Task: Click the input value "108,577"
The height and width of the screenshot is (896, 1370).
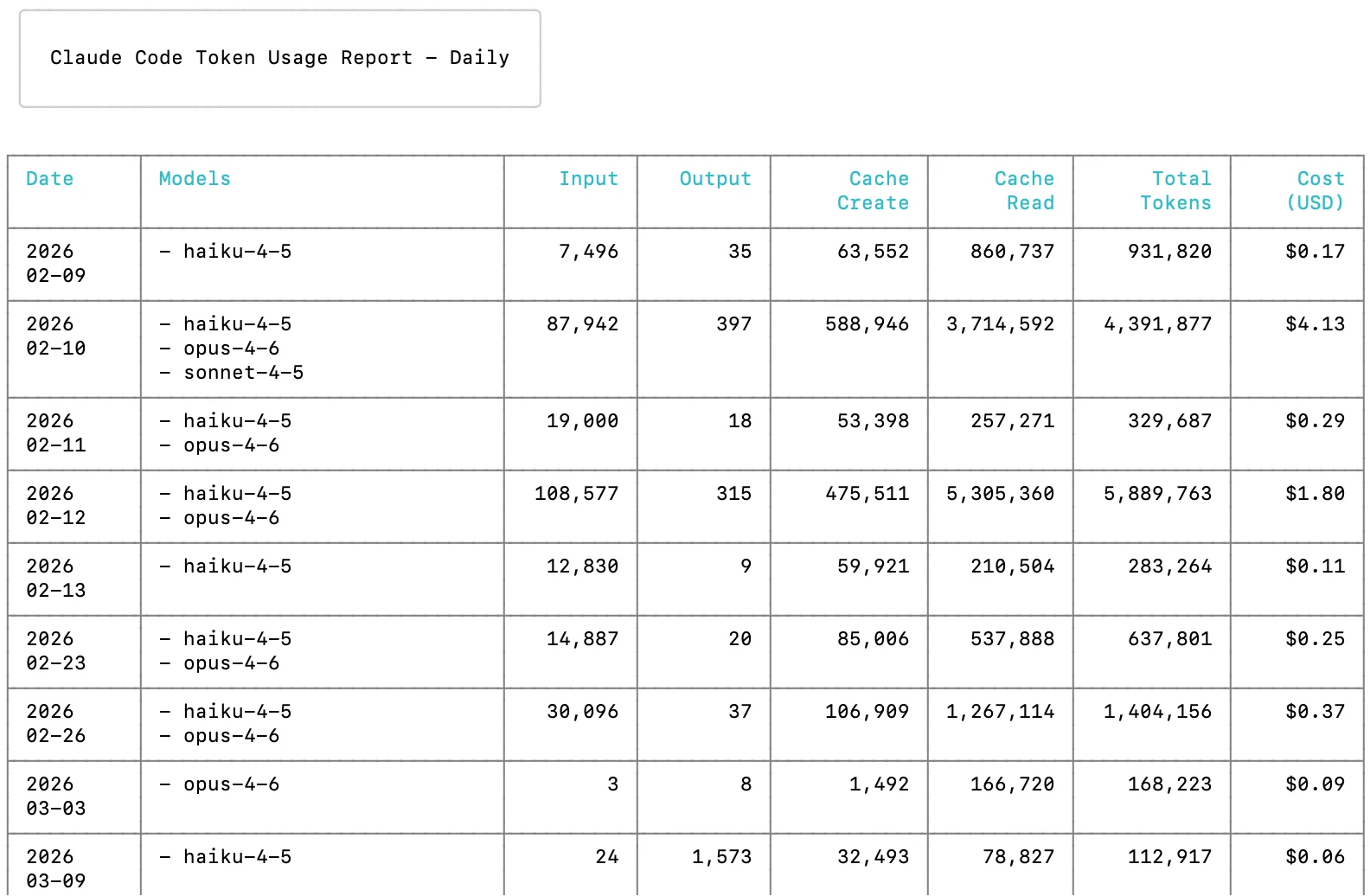Action: point(576,494)
